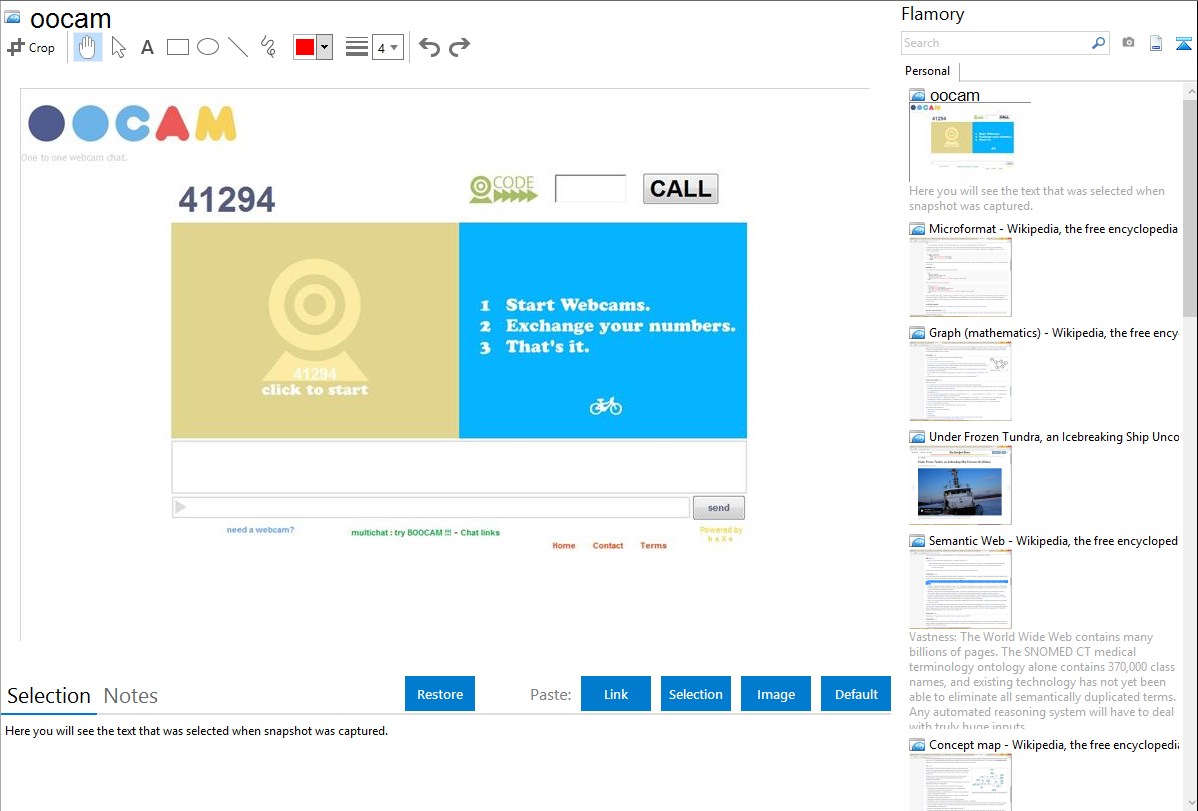
Task: Click the snapshot icon beside Graph (mathematics) entry
Action: [917, 333]
